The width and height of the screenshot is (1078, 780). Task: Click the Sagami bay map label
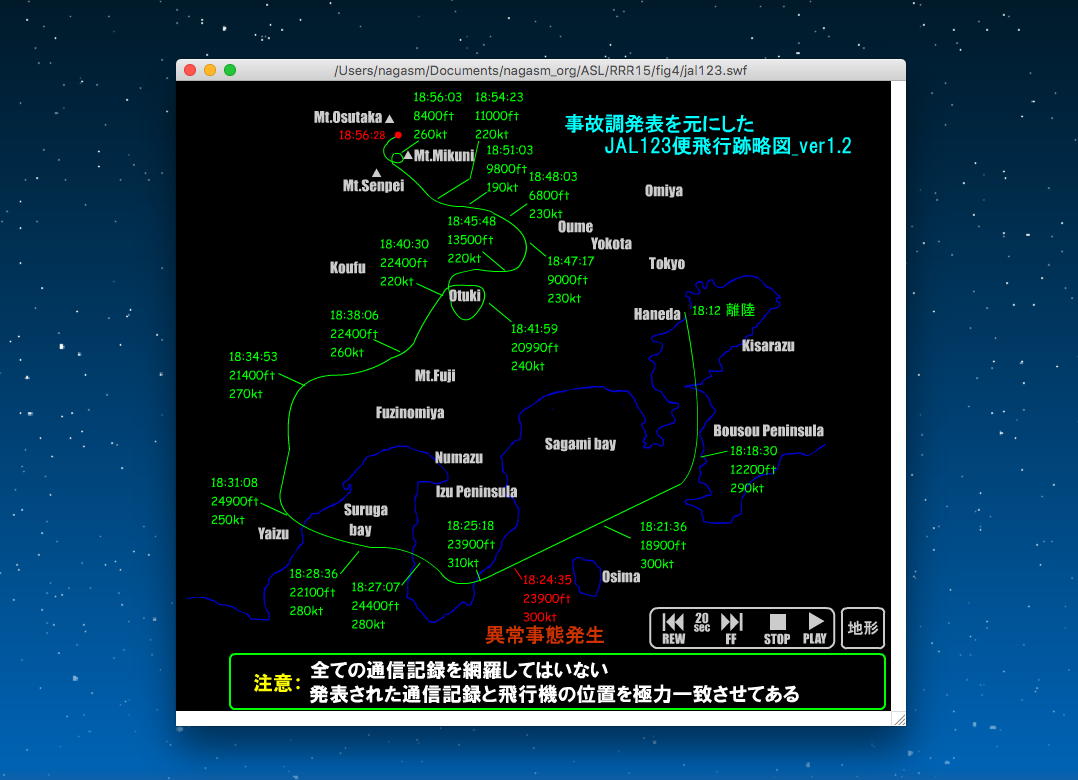pyautogui.click(x=580, y=445)
